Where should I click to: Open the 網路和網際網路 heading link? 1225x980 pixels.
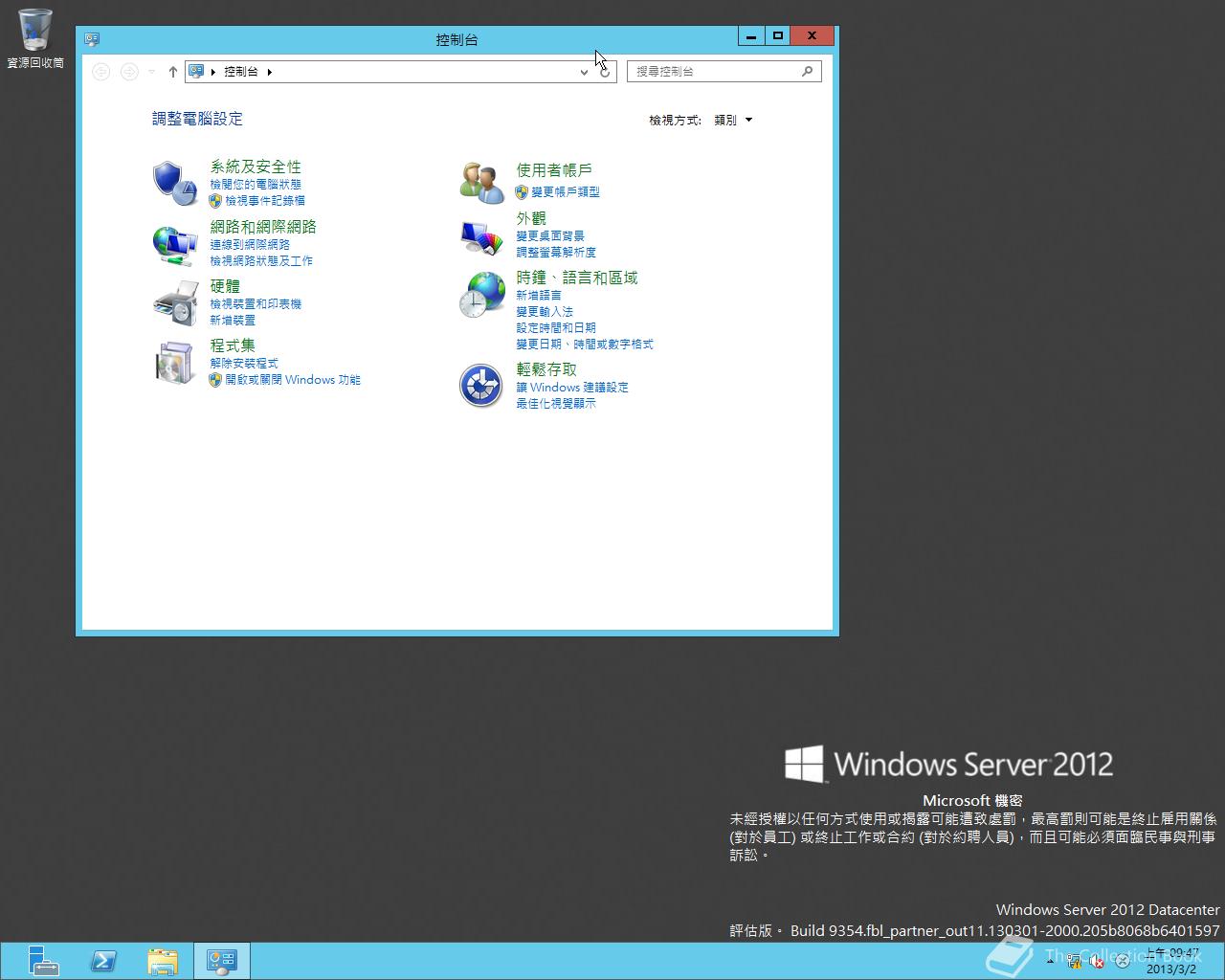(x=263, y=227)
